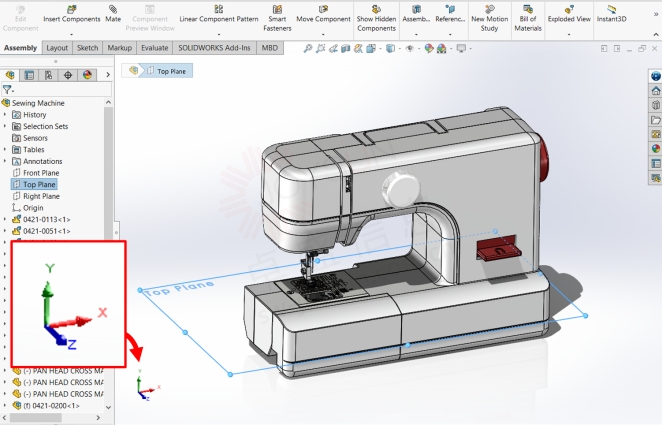Screen dimensions: 663x426
Task: Open Move Component dropdown arrow
Action: pos(323,34)
